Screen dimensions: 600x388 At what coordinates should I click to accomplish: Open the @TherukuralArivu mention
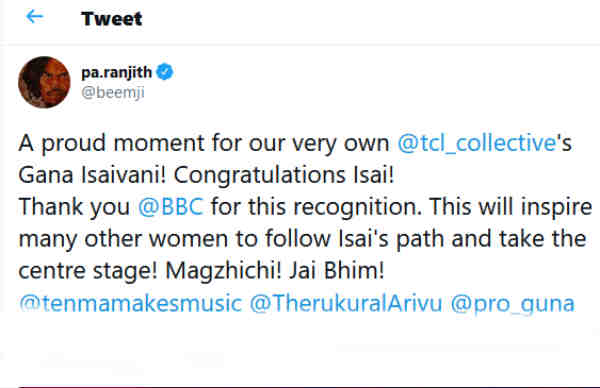tap(346, 303)
